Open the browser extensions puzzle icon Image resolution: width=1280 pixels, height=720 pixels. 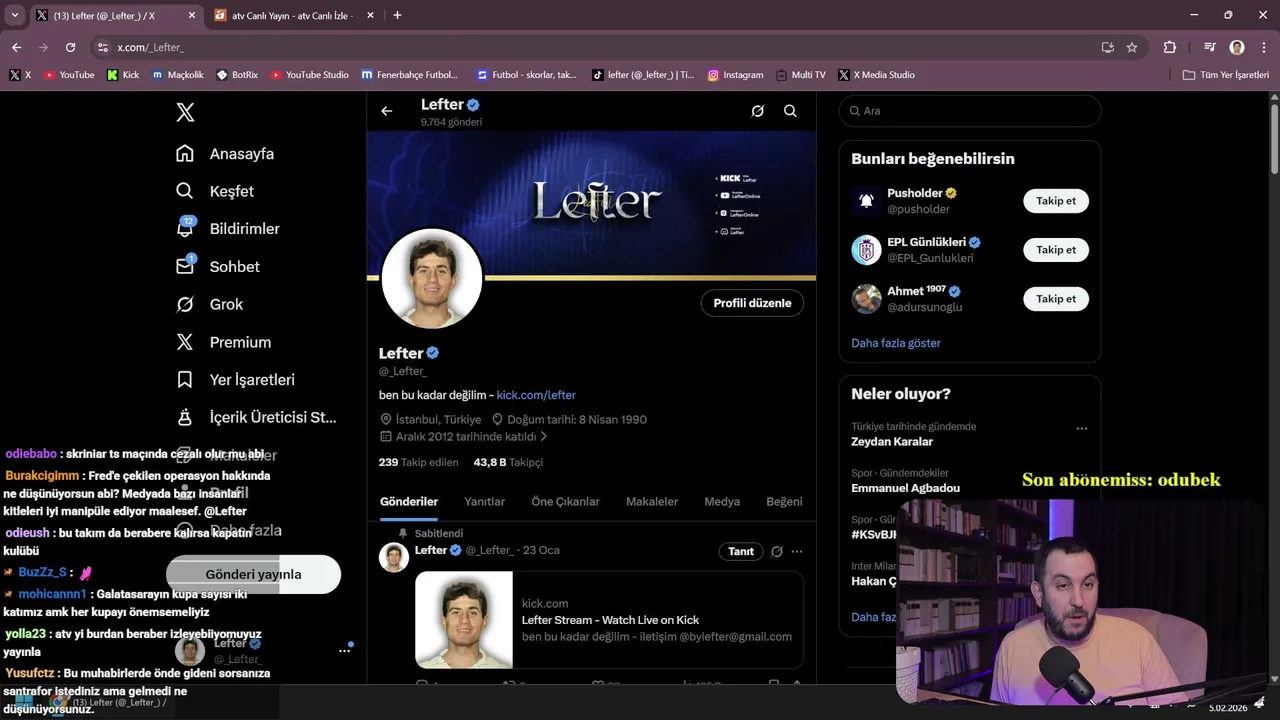click(x=1170, y=47)
